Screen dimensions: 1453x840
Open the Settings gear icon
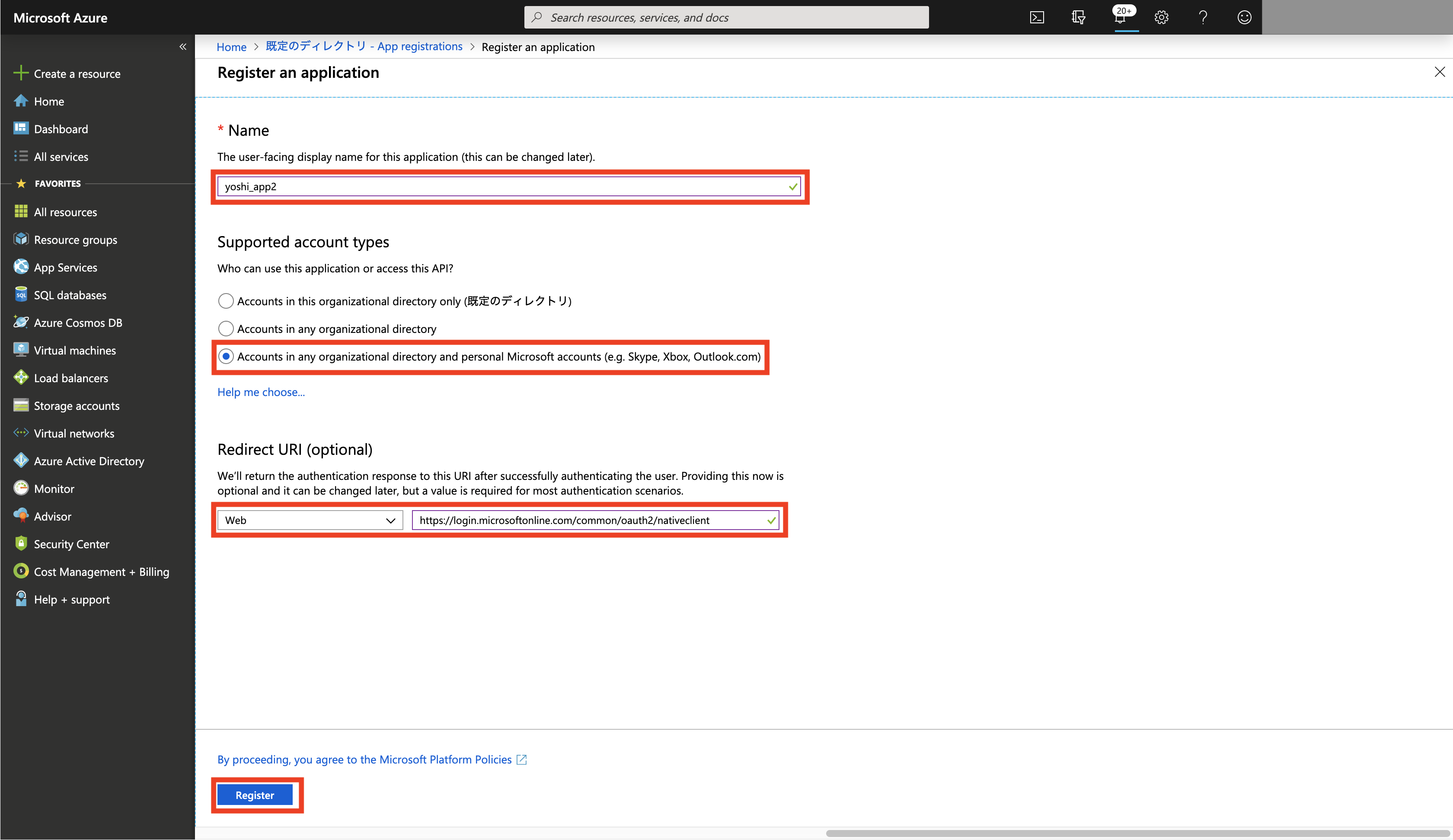tap(1161, 17)
